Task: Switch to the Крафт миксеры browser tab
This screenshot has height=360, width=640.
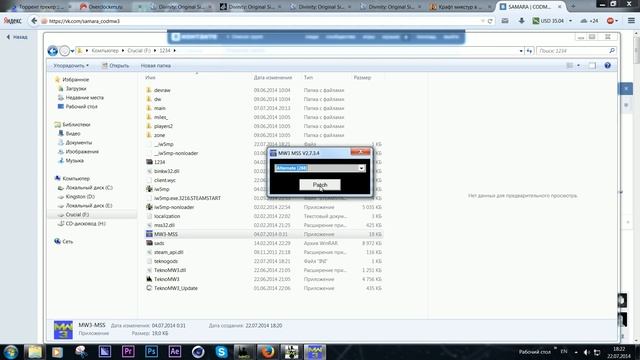Action: click(x=461, y=7)
